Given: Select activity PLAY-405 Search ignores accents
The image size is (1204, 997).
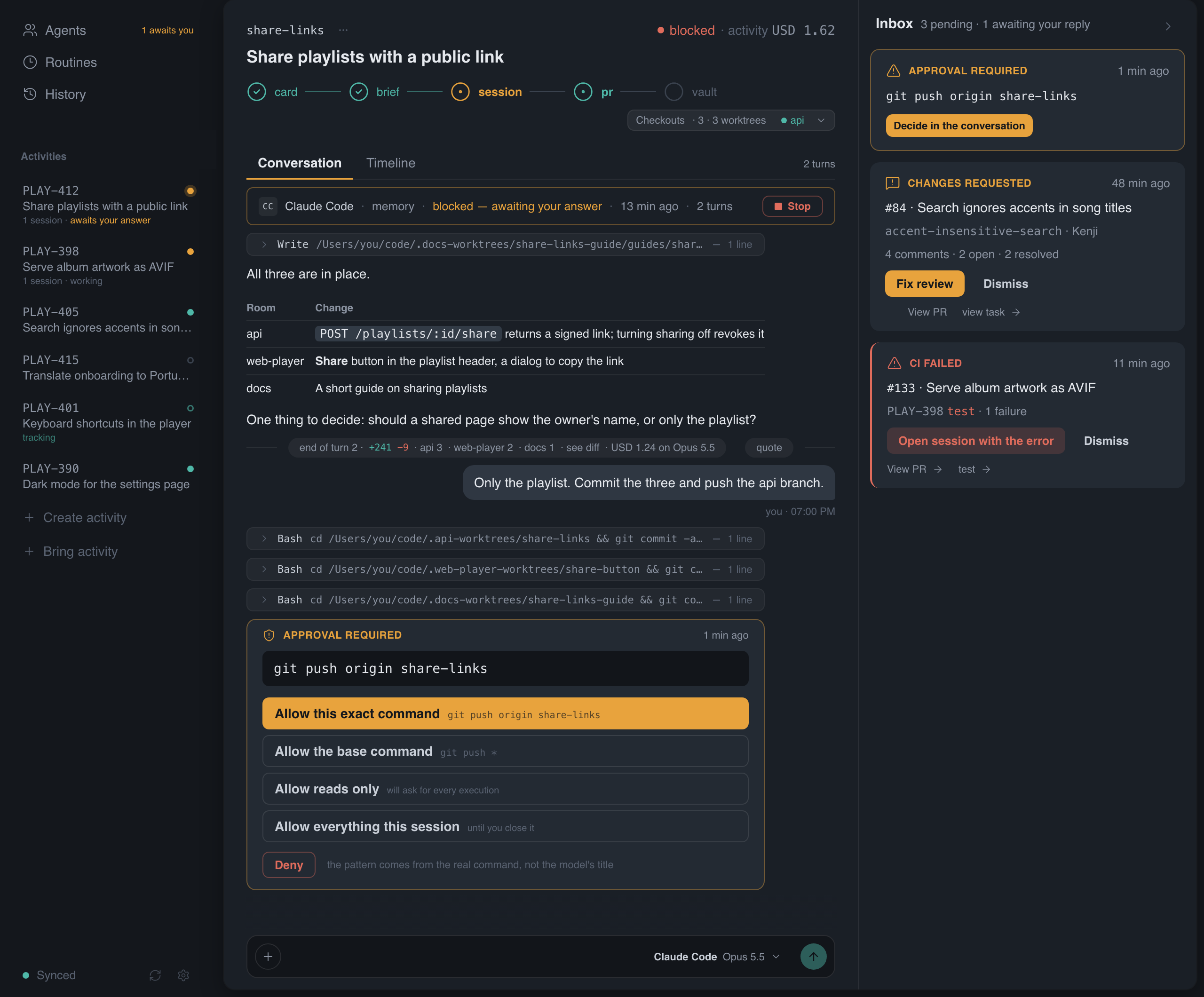Looking at the screenshot, I should 108,319.
